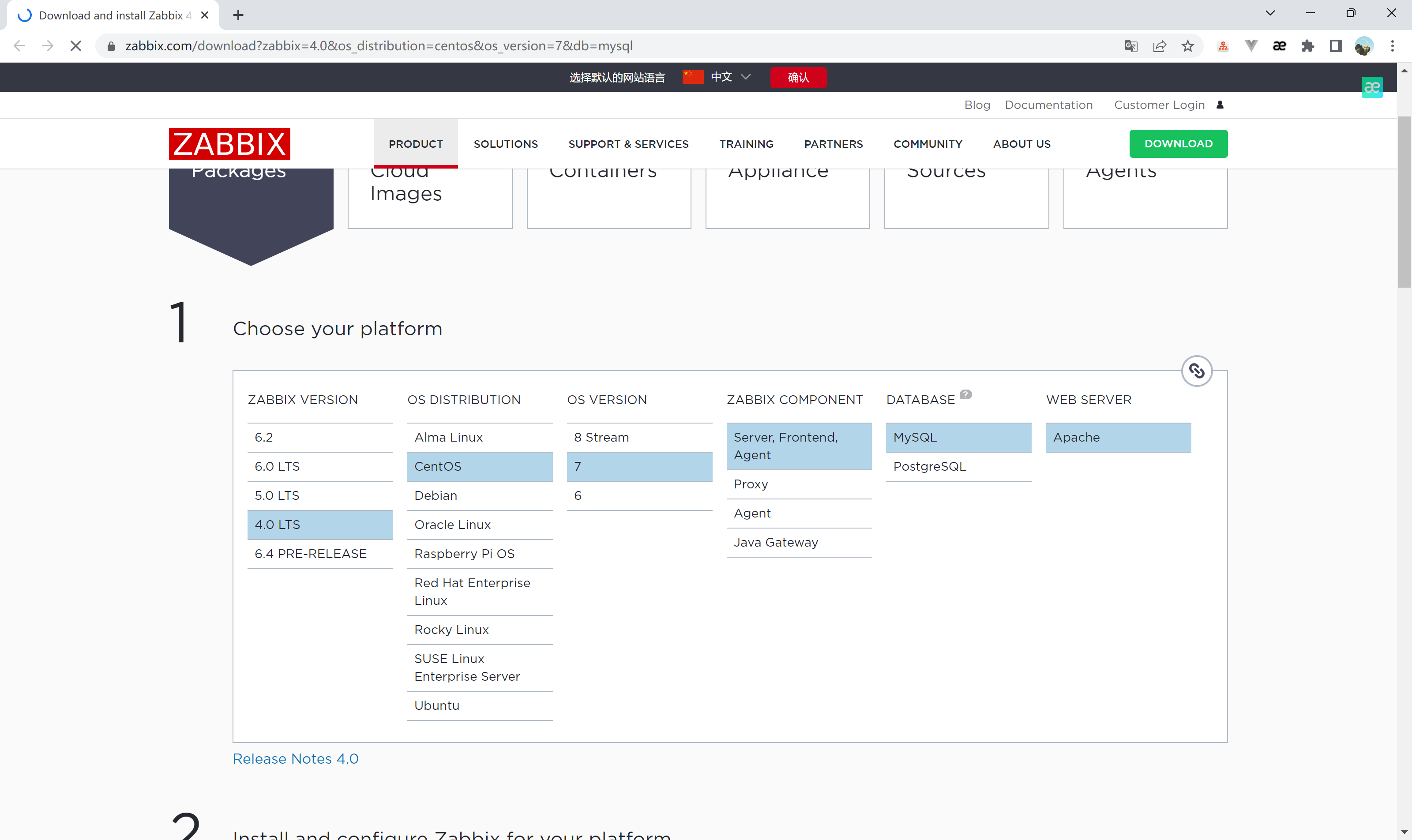Screen dimensions: 1412x840
Task: Click the share page icon
Action: pos(1159,46)
